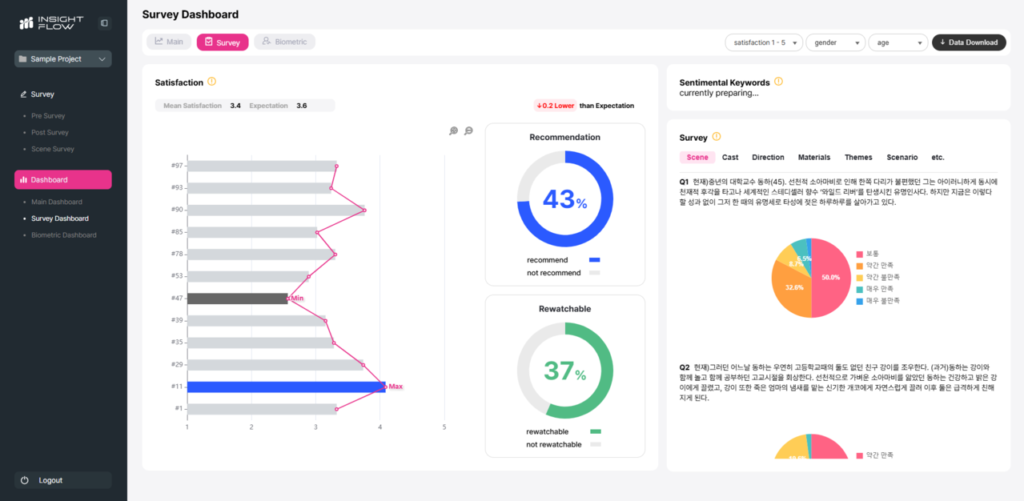Zoom in on the satisfaction chart
1024x501 pixels.
tap(453, 131)
